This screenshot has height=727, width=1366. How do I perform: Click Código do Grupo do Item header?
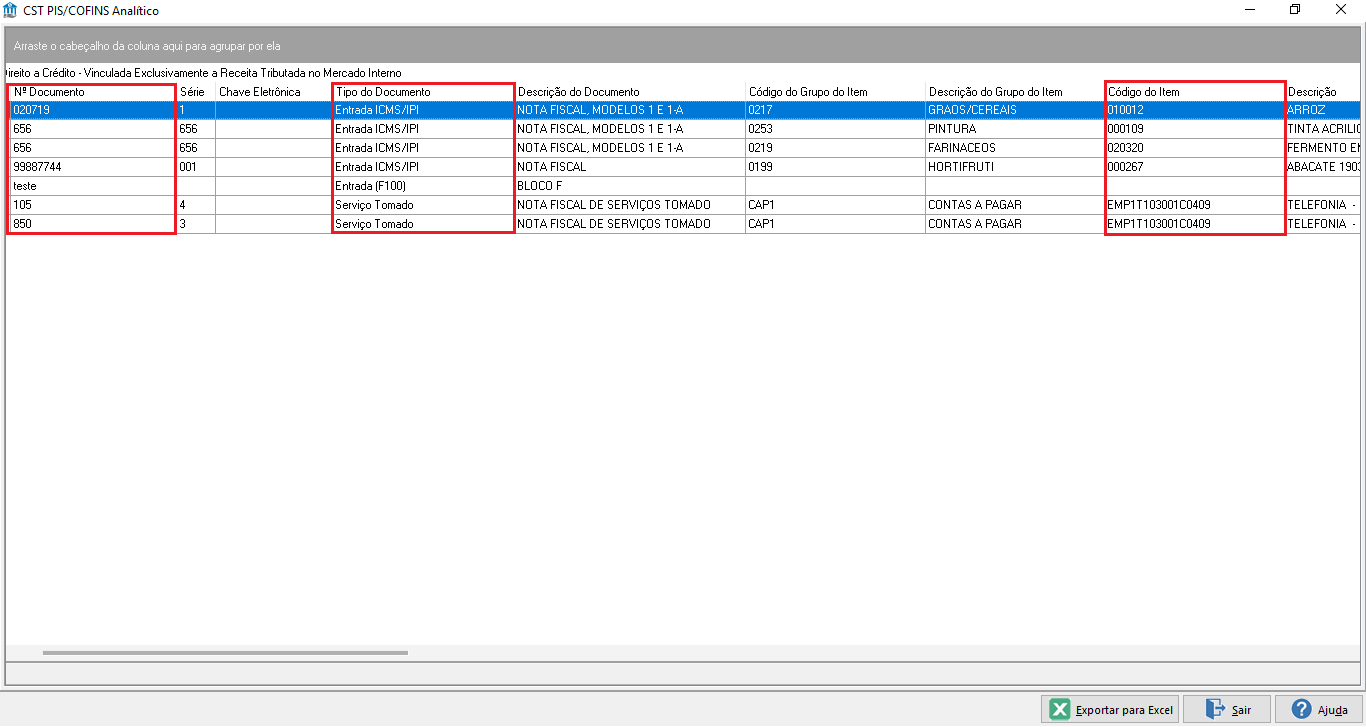coord(835,91)
